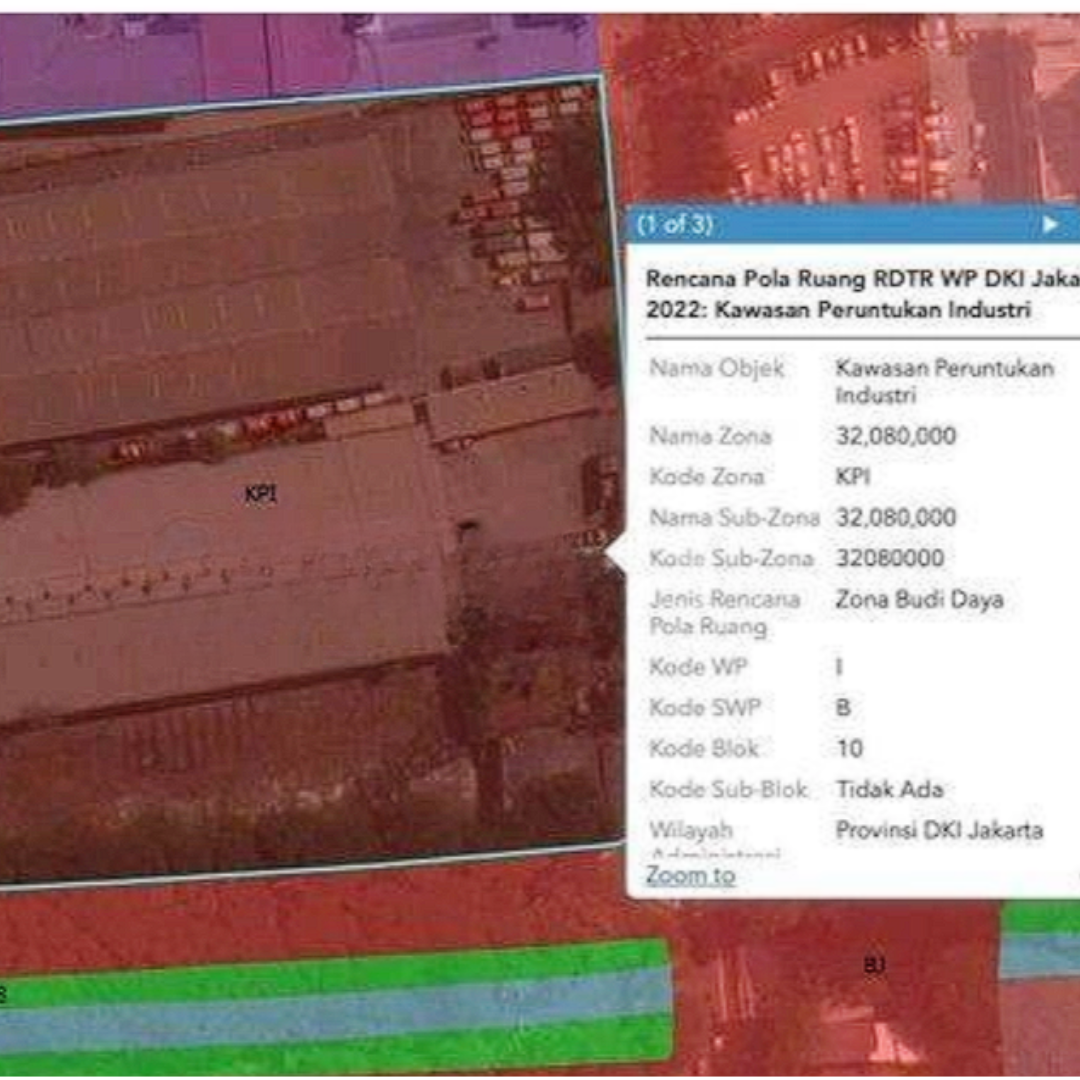
Task: Click the Zoom to link
Action: point(691,875)
